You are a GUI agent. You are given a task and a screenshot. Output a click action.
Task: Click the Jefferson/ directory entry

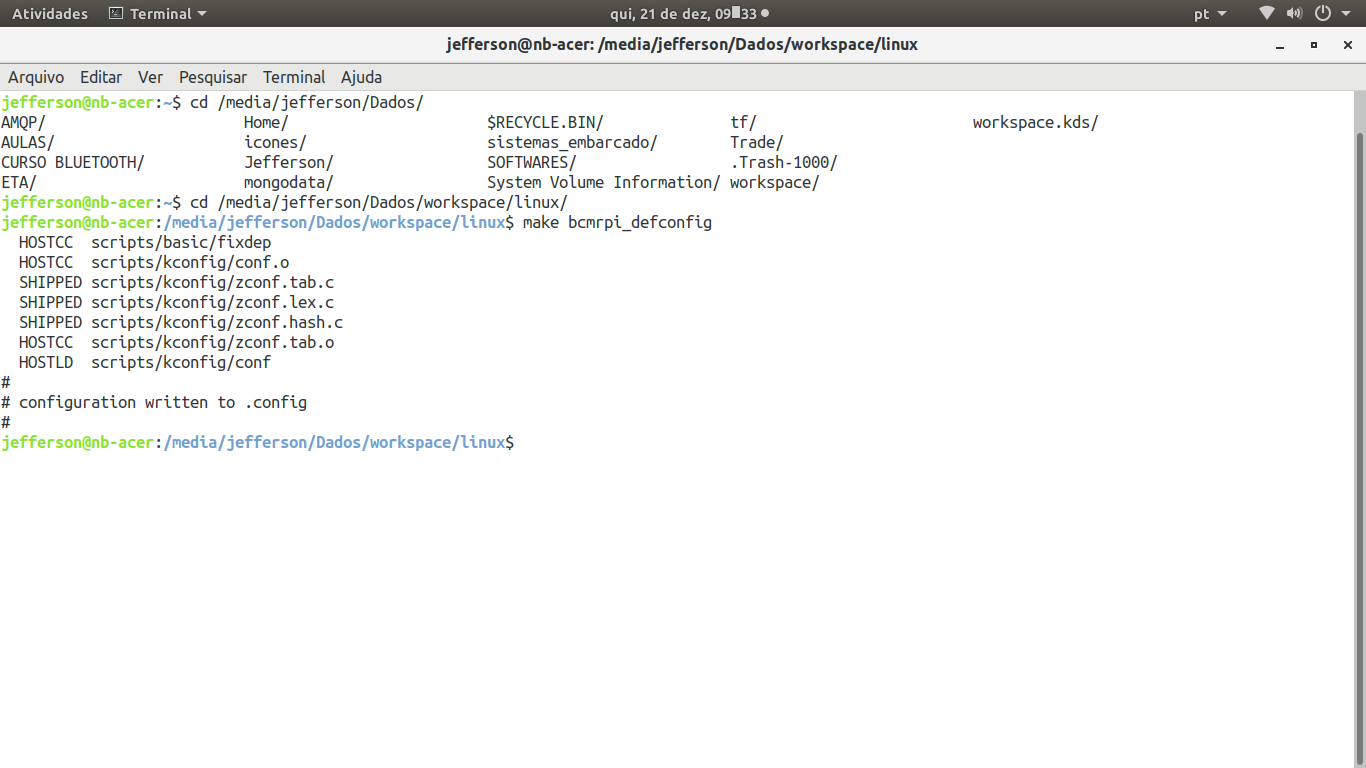[289, 162]
